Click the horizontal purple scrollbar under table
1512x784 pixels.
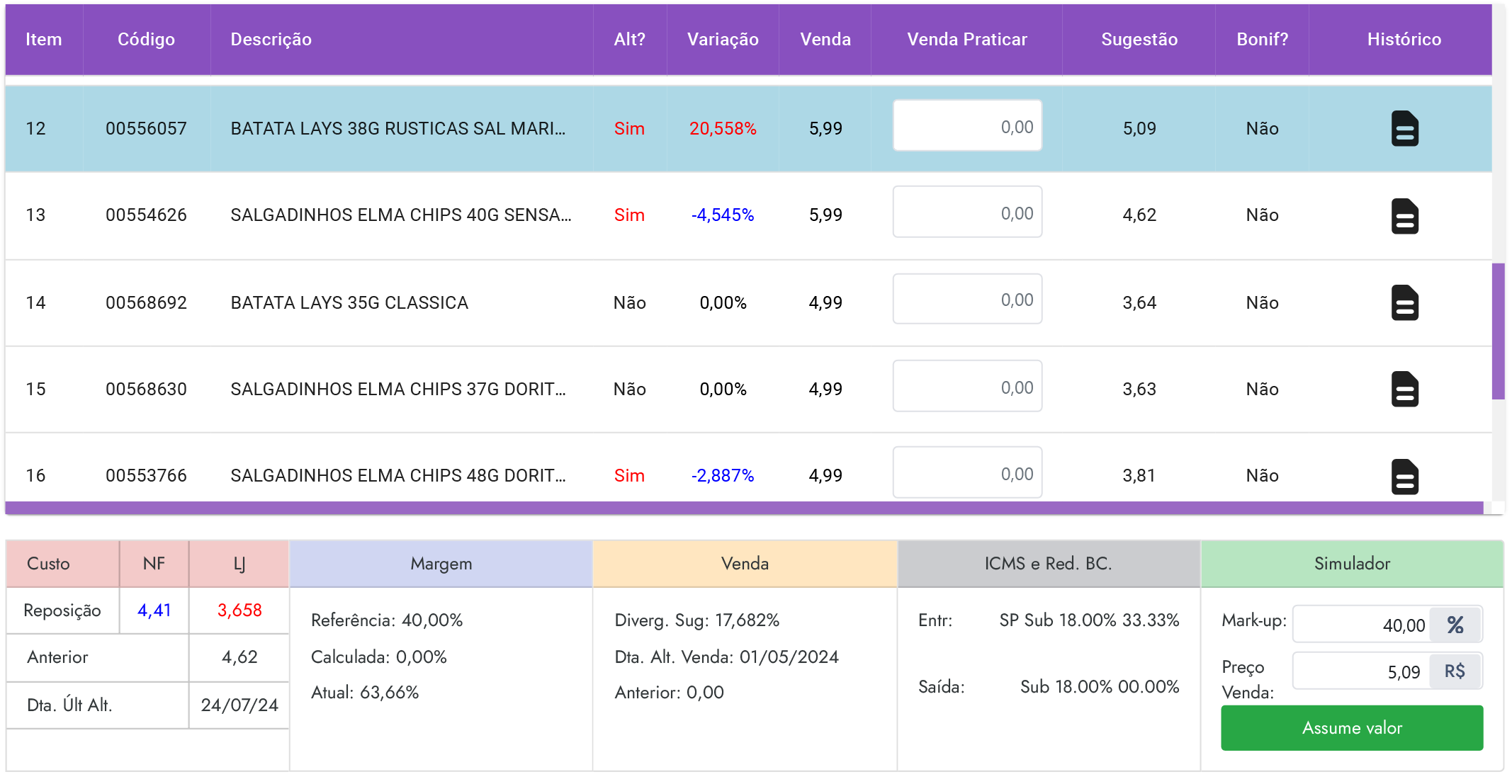[744, 508]
